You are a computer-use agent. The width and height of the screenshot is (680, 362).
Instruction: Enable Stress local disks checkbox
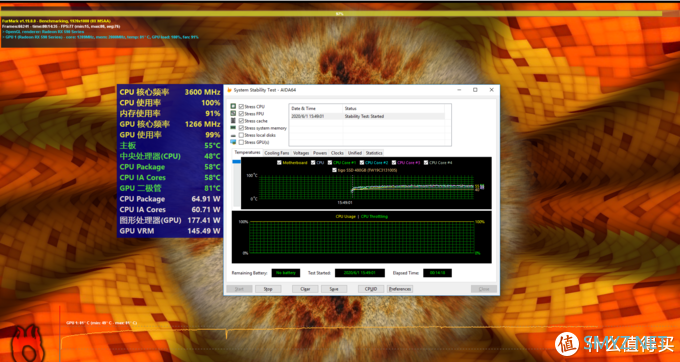[241, 135]
